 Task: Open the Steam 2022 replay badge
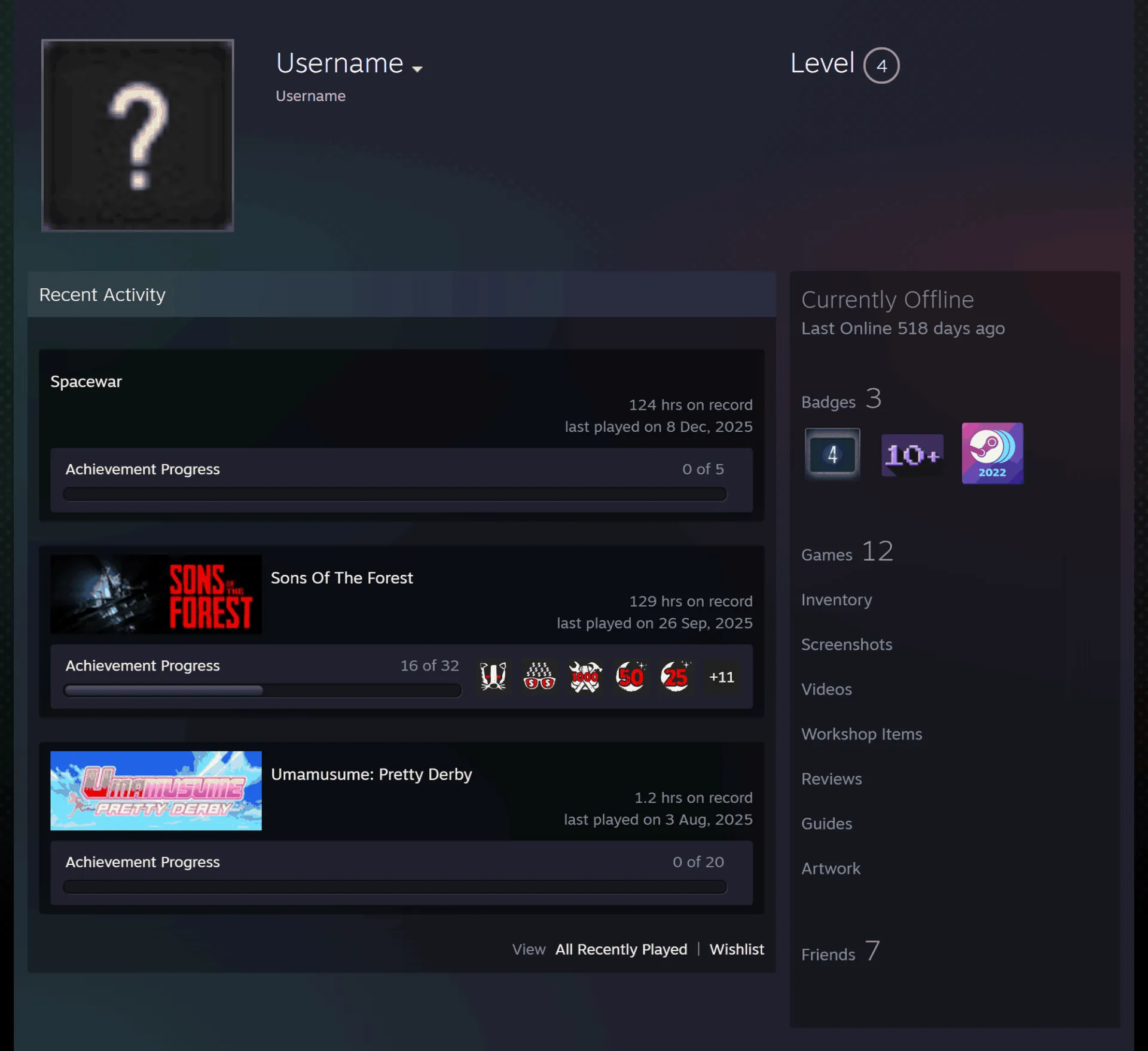point(993,453)
